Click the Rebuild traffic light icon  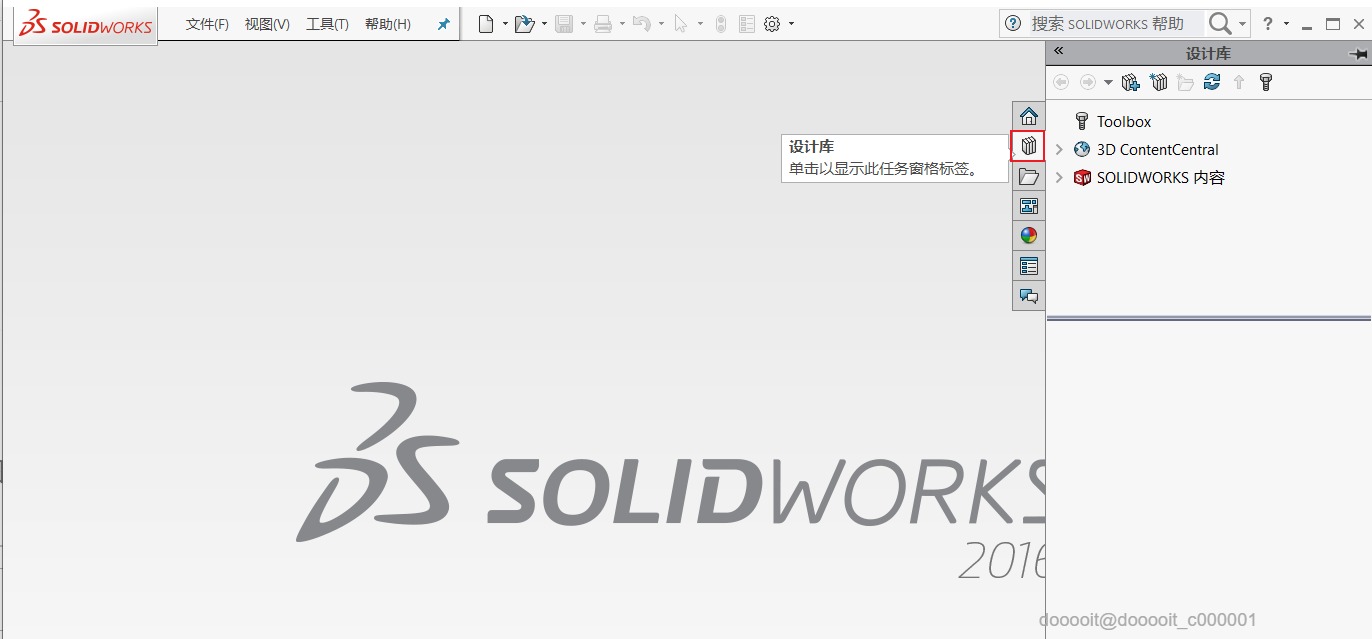click(x=721, y=24)
